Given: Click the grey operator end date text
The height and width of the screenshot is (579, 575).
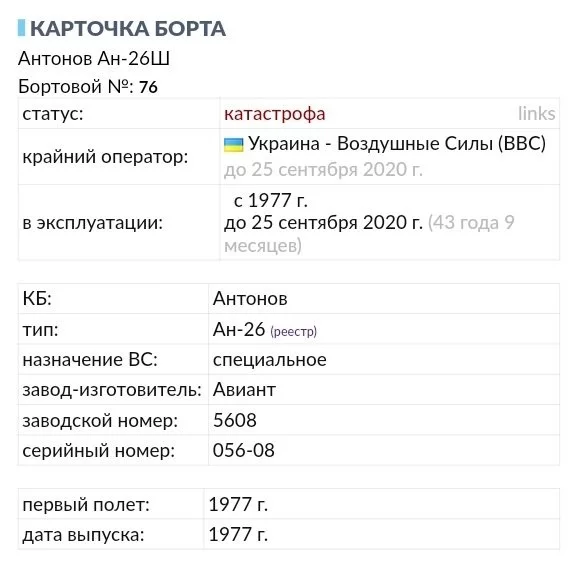Looking at the screenshot, I should pyautogui.click(x=324, y=170).
